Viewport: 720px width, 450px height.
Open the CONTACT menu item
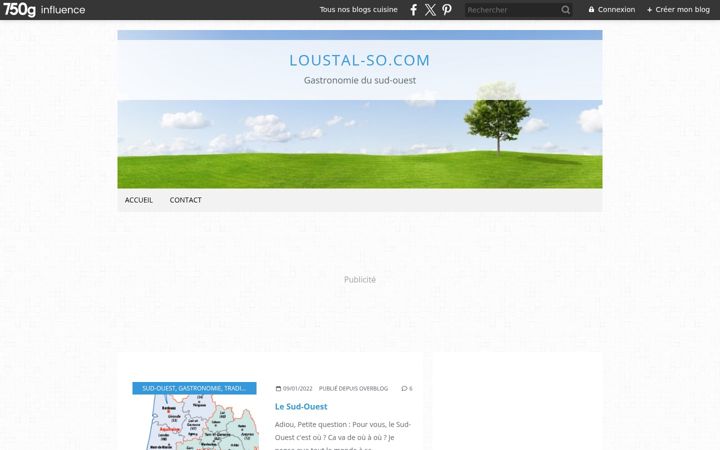coord(186,200)
